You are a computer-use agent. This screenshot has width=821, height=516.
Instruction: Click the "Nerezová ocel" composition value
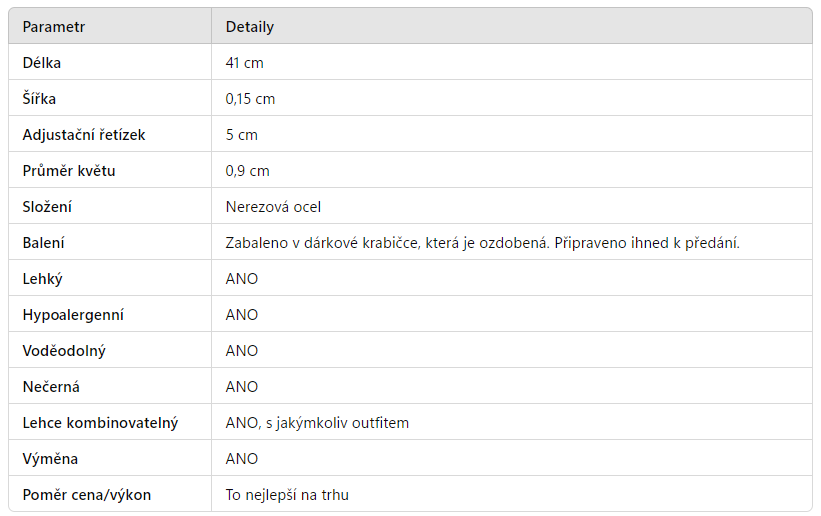click(273, 207)
